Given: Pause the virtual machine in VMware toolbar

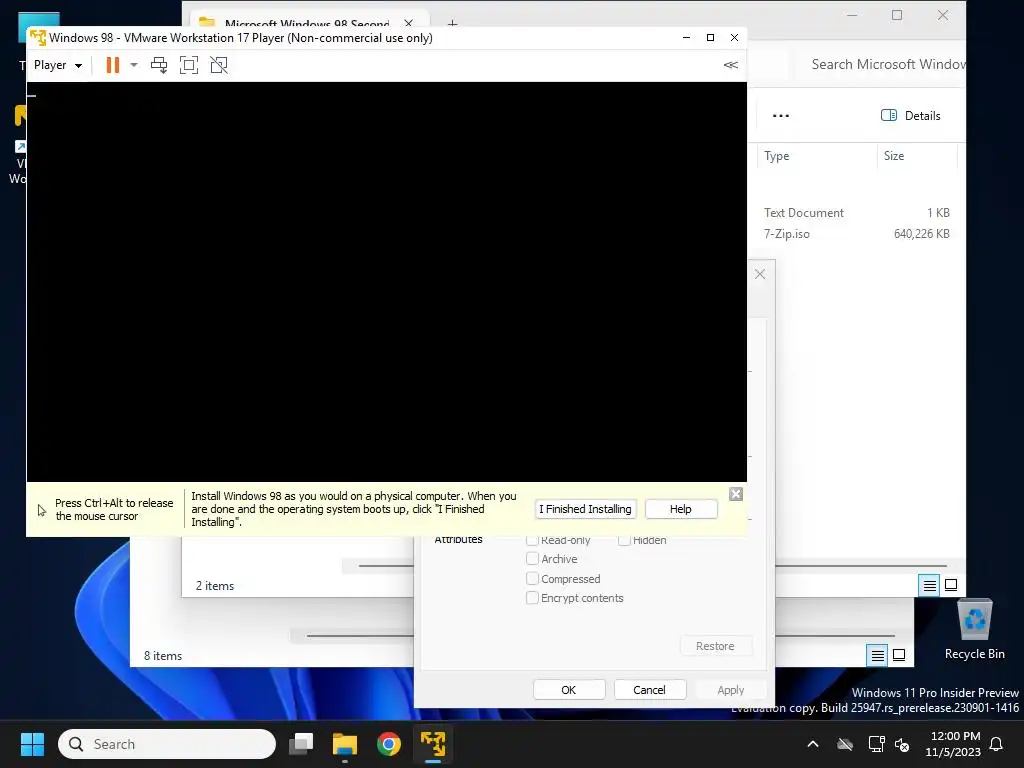Looking at the screenshot, I should [113, 65].
